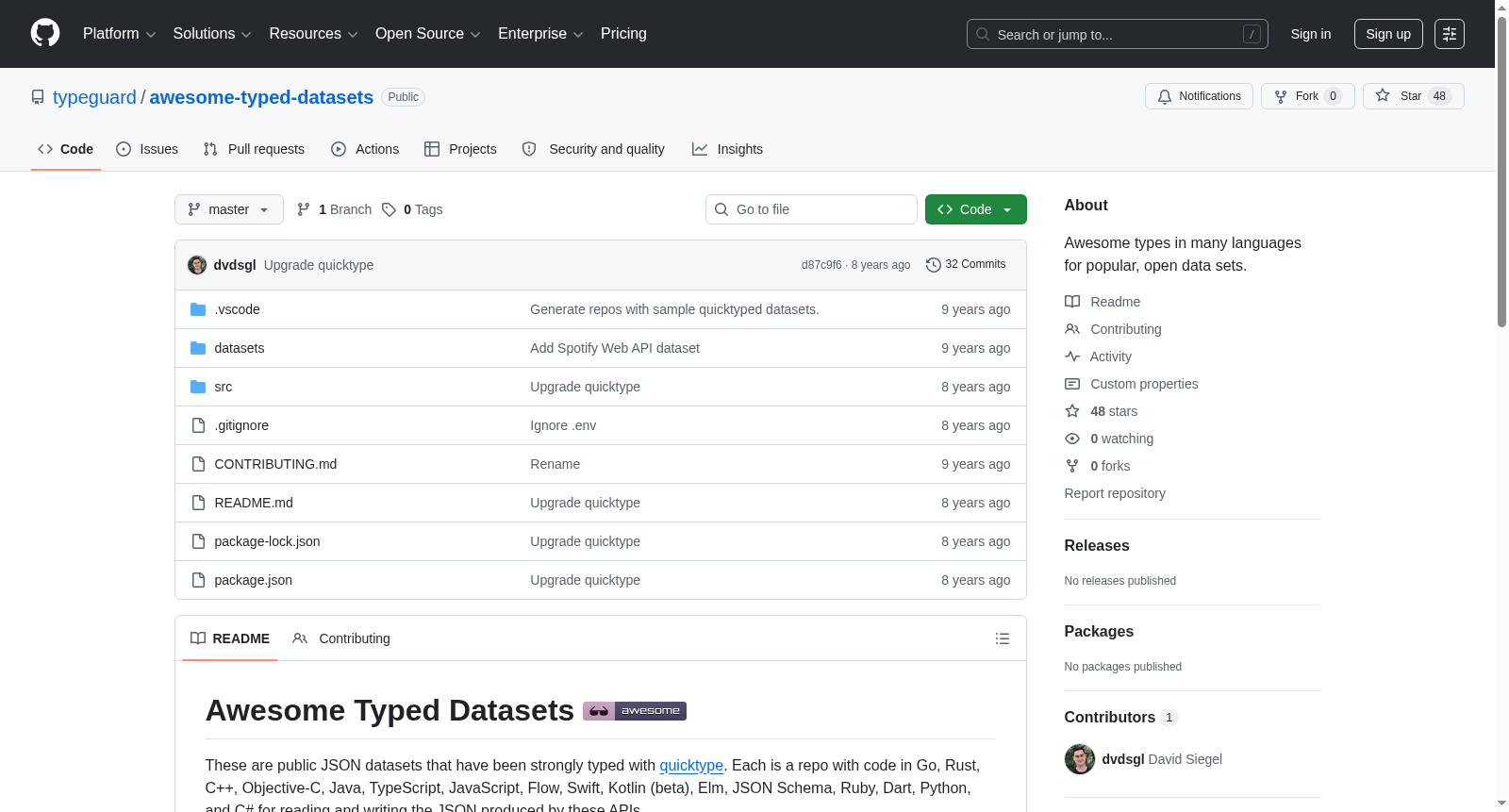Open the 'Generate repos with sample quicktyped datasets.' commit
1509x812 pixels.
coord(674,309)
